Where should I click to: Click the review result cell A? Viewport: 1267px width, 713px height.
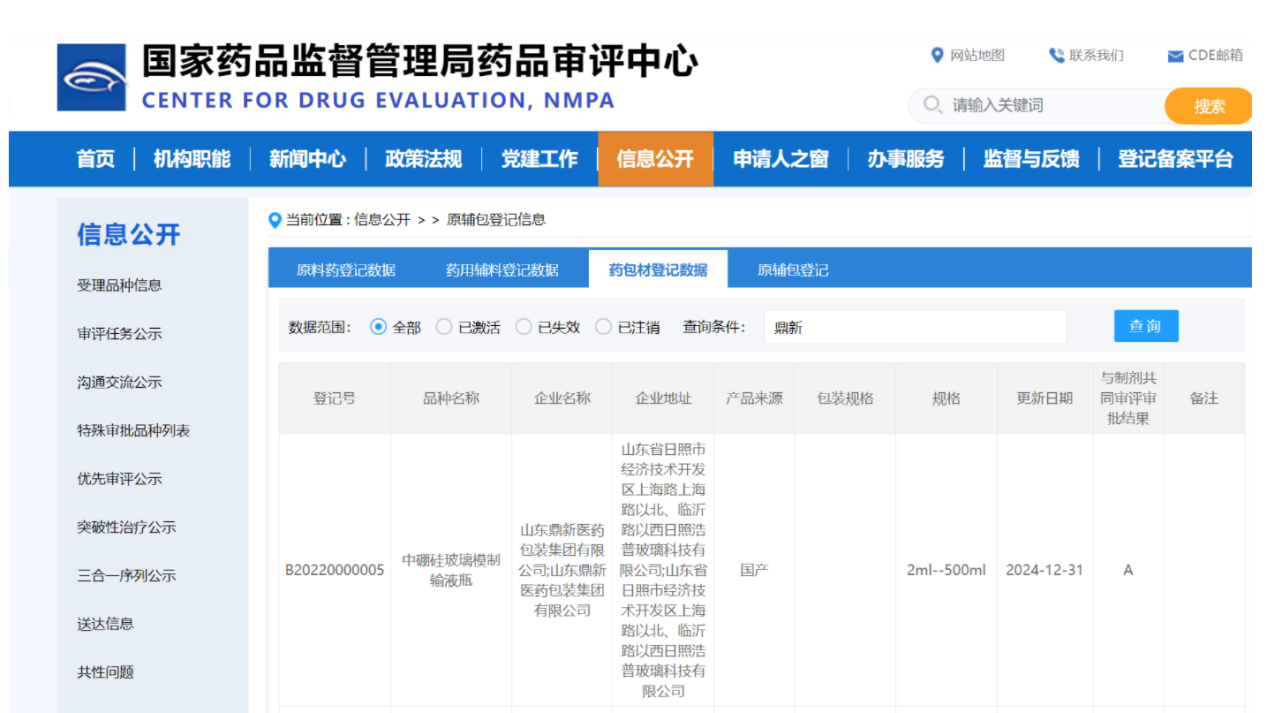coord(1128,570)
